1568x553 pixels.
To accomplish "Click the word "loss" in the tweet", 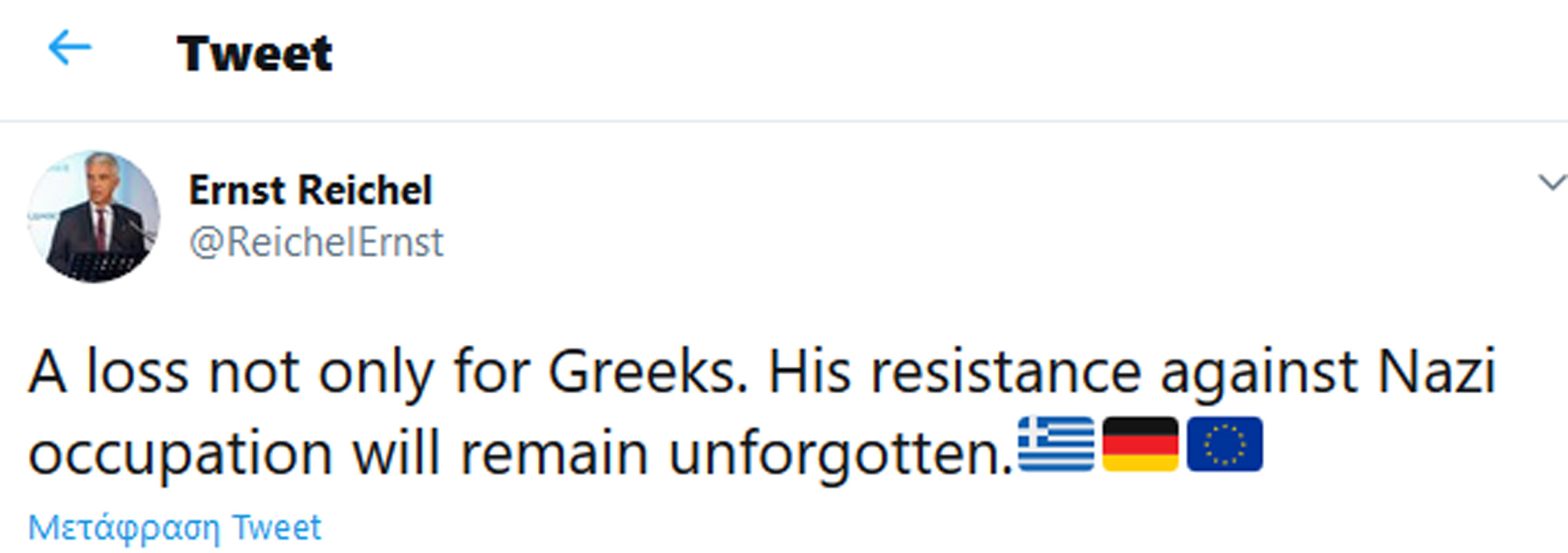I will 137,373.
